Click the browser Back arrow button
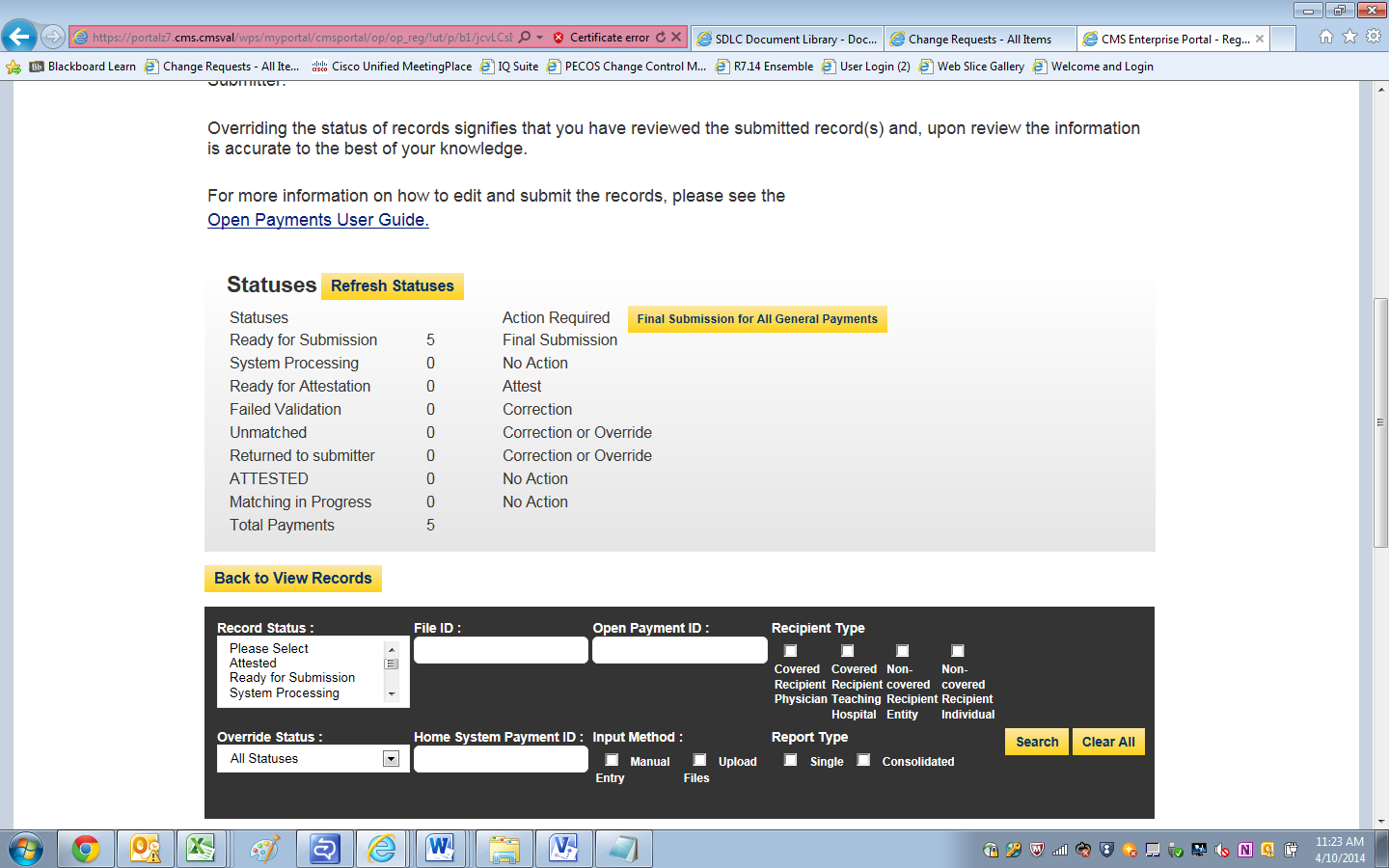This screenshot has height=868, width=1389. [19, 37]
